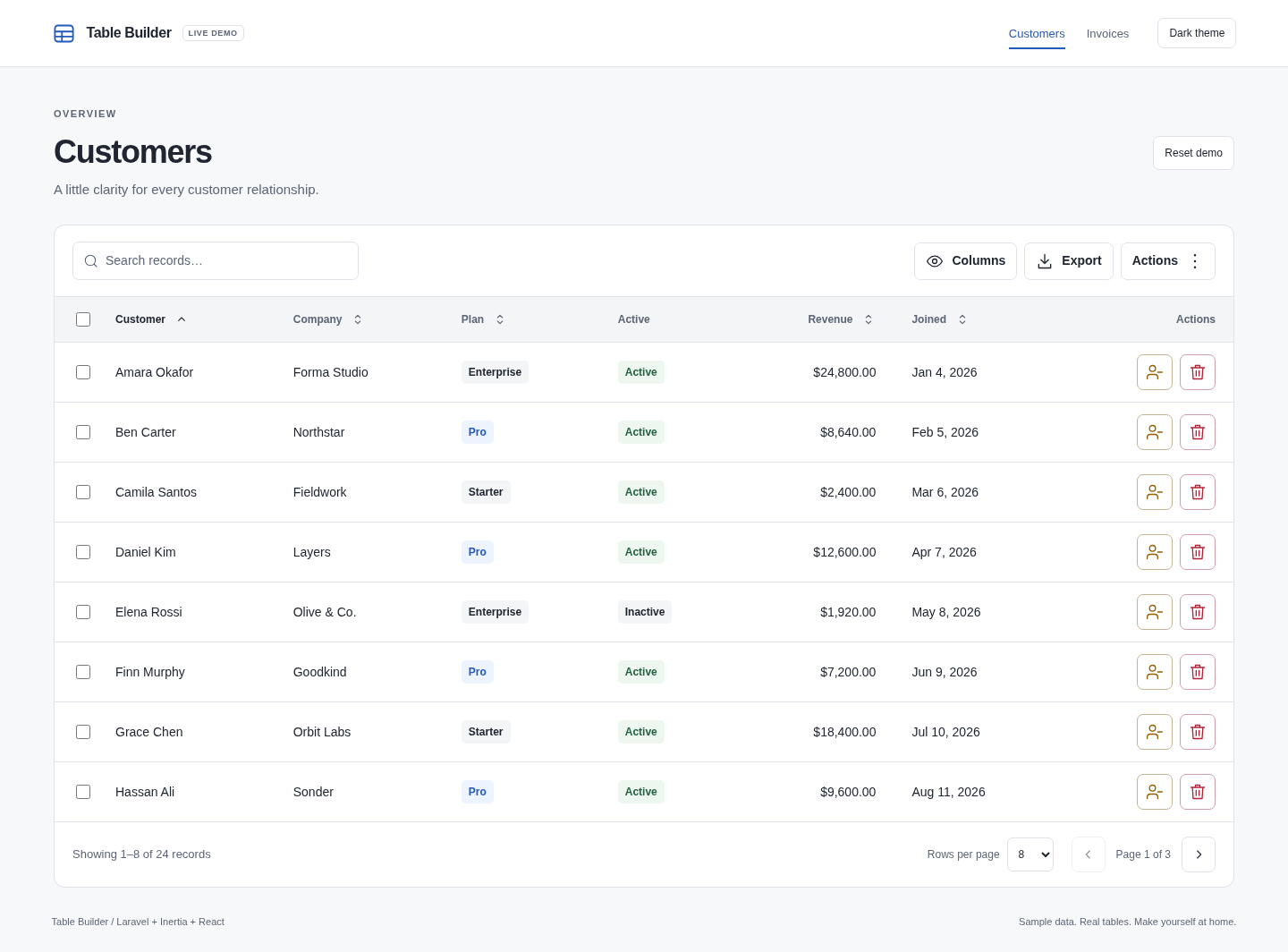The image size is (1288, 952).
Task: Deactivate user Amara Okafor icon
Action: [x=1155, y=372]
